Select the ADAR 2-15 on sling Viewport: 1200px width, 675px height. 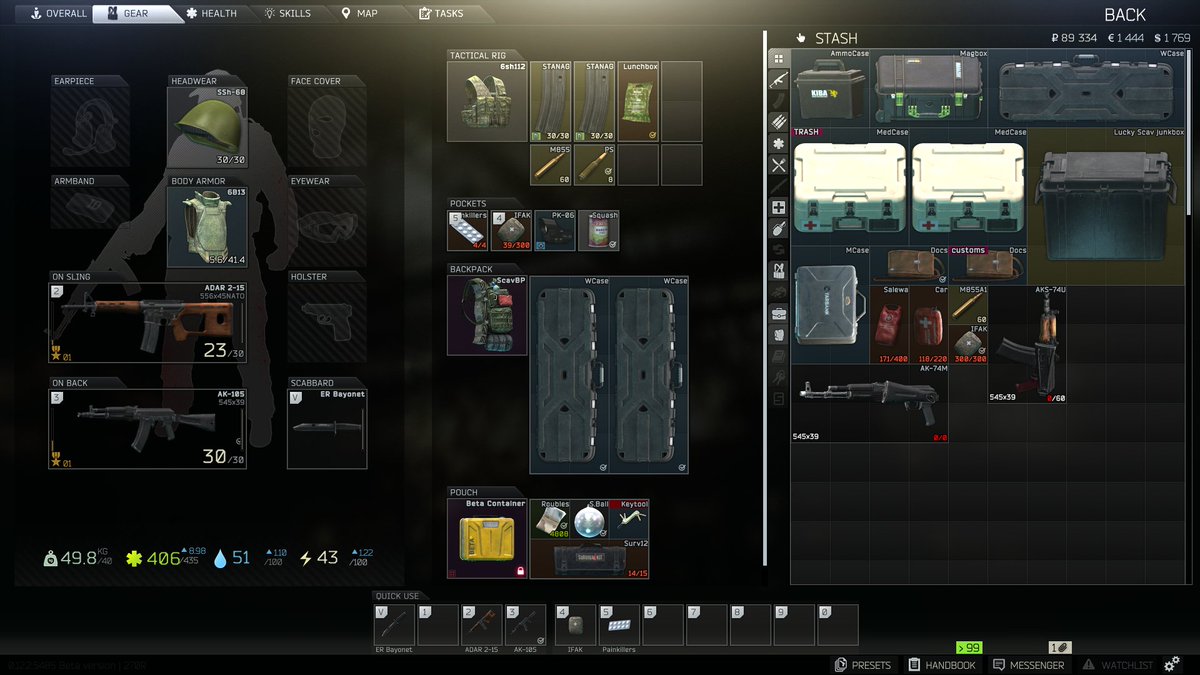coord(147,322)
